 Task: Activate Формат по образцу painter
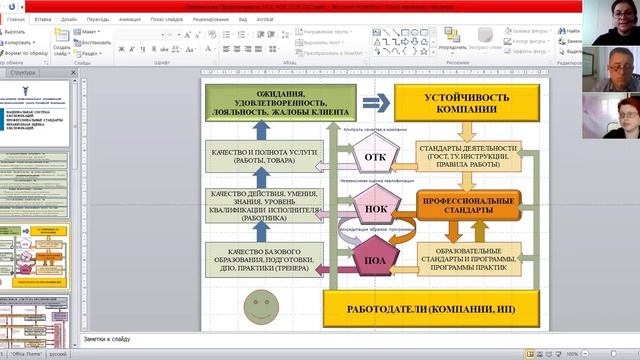pyautogui.click(x=24, y=53)
